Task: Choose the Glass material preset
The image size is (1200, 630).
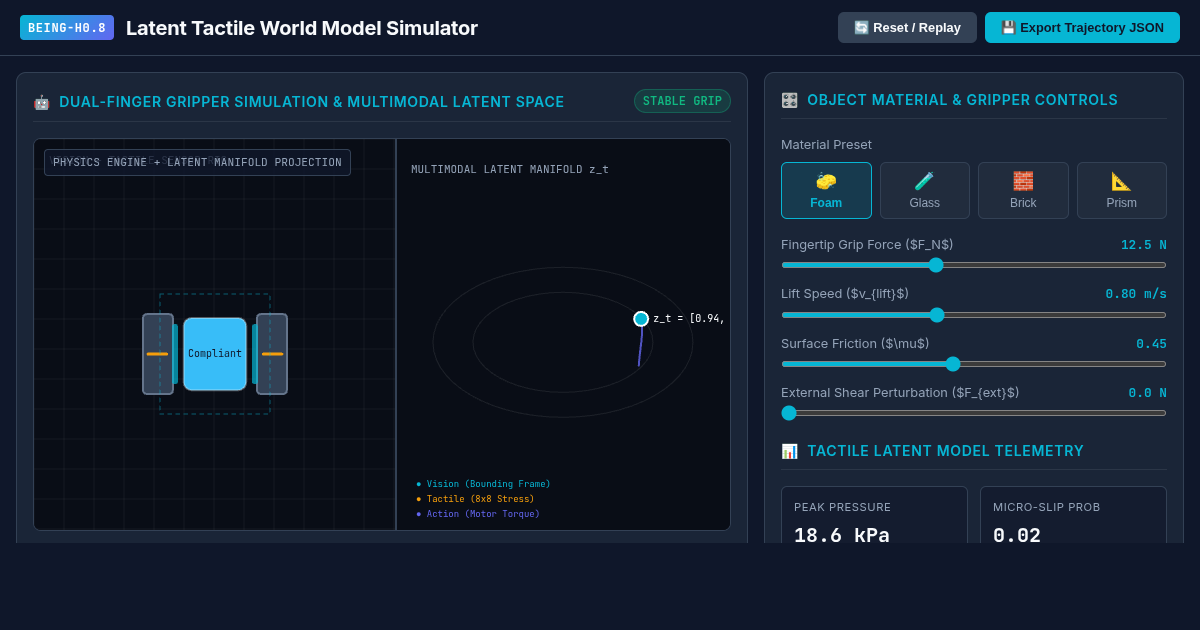Action: [x=924, y=190]
